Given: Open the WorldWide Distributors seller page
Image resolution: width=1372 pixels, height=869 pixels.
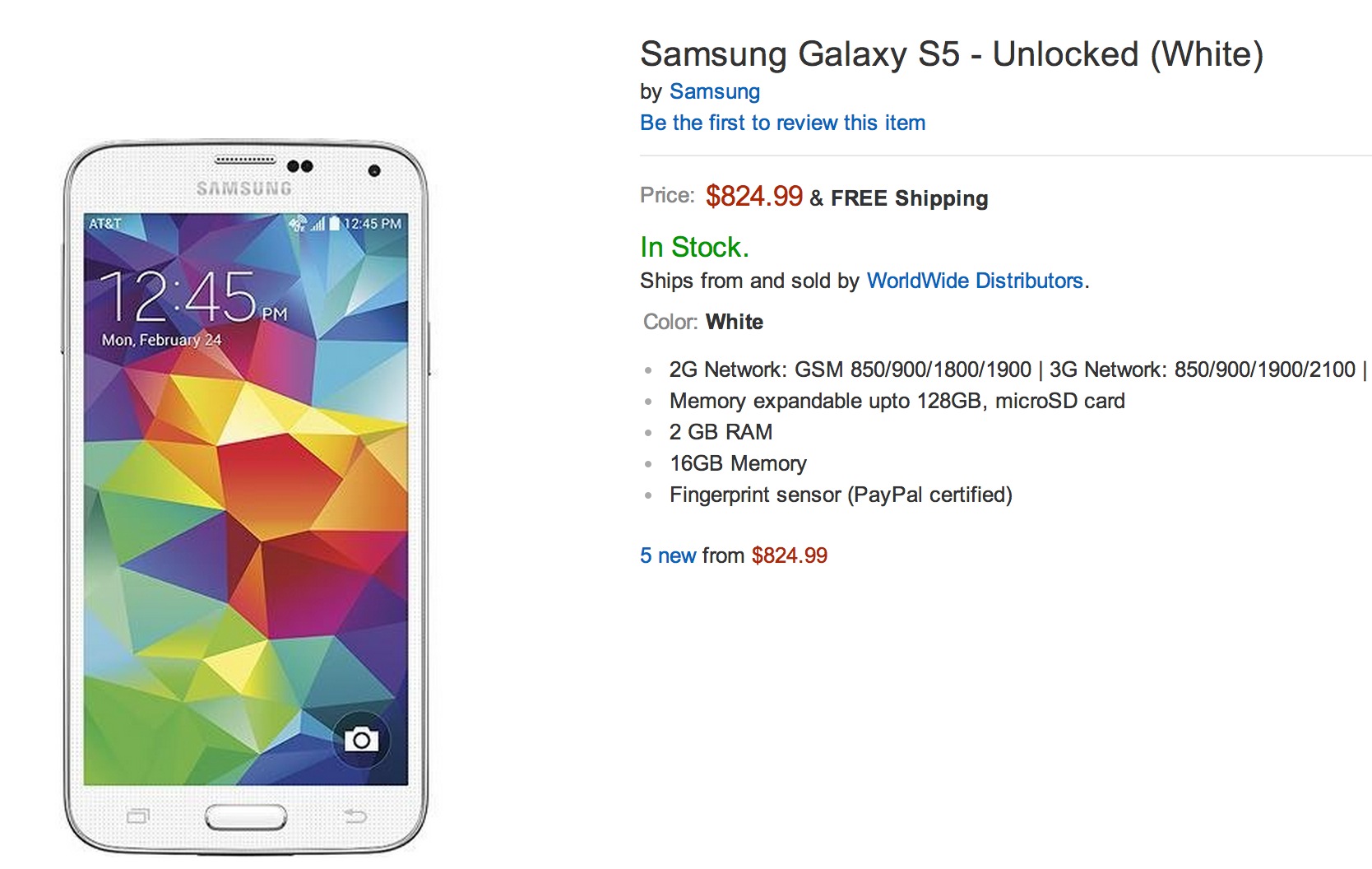Looking at the screenshot, I should click(x=975, y=281).
